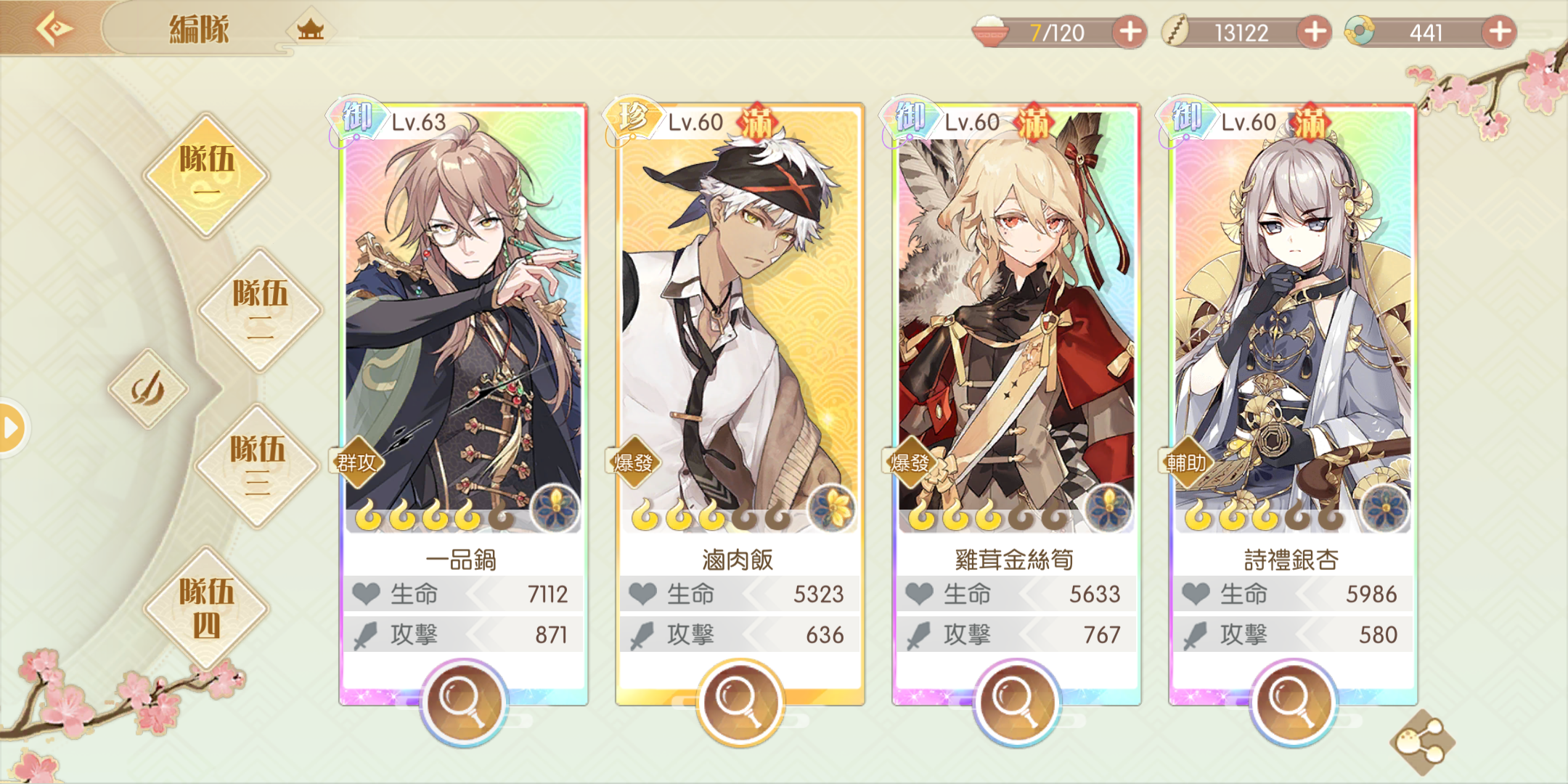
Task: Select the 滷肉飯 character card
Action: [x=740, y=403]
